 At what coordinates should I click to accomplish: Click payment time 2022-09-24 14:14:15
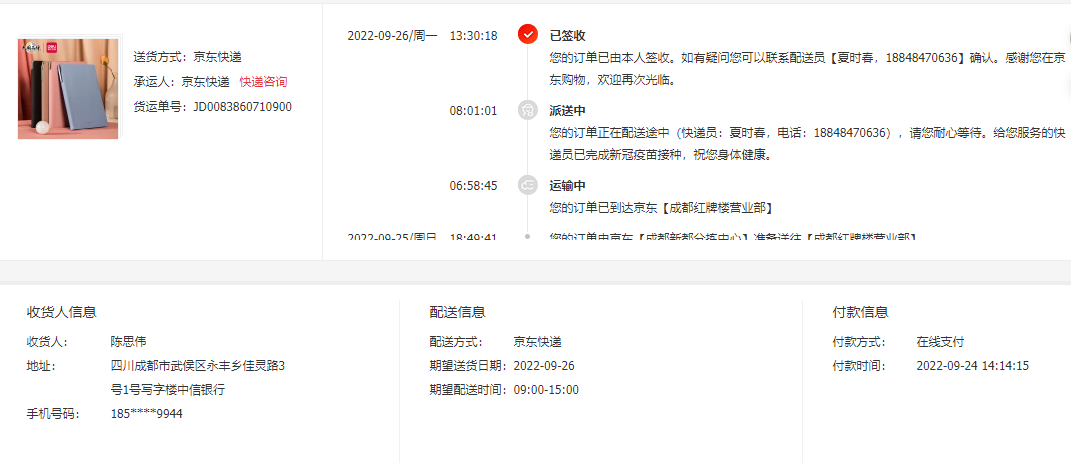[973, 366]
